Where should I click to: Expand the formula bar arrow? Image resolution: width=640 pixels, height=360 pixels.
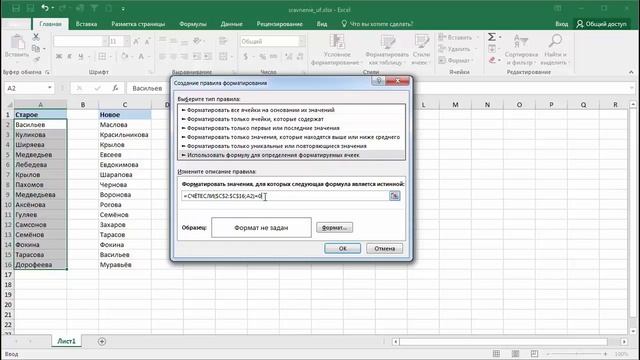(631, 88)
